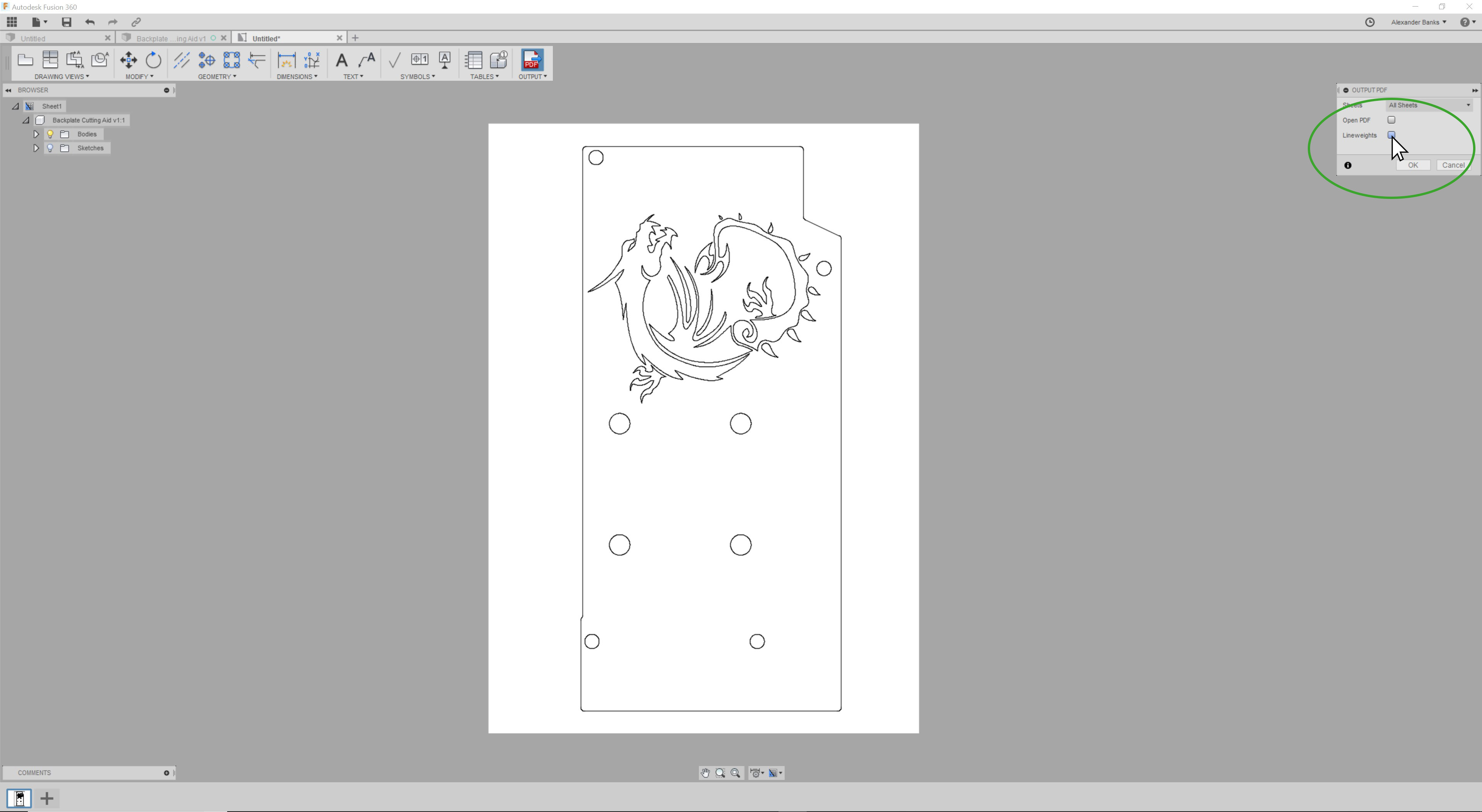Add a new sheet with plus button
1482x812 pixels.
[x=47, y=798]
